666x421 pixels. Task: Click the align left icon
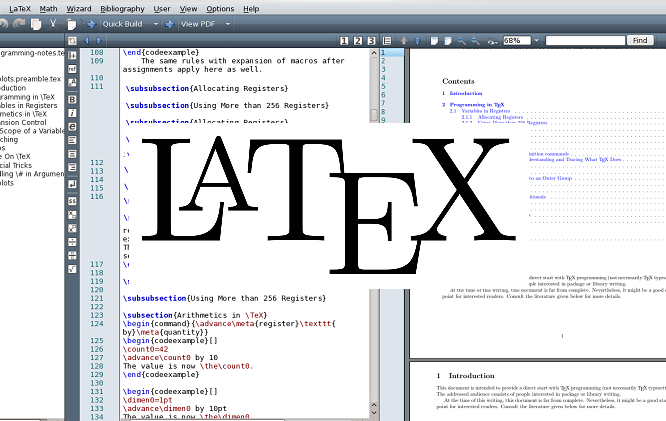(72, 140)
